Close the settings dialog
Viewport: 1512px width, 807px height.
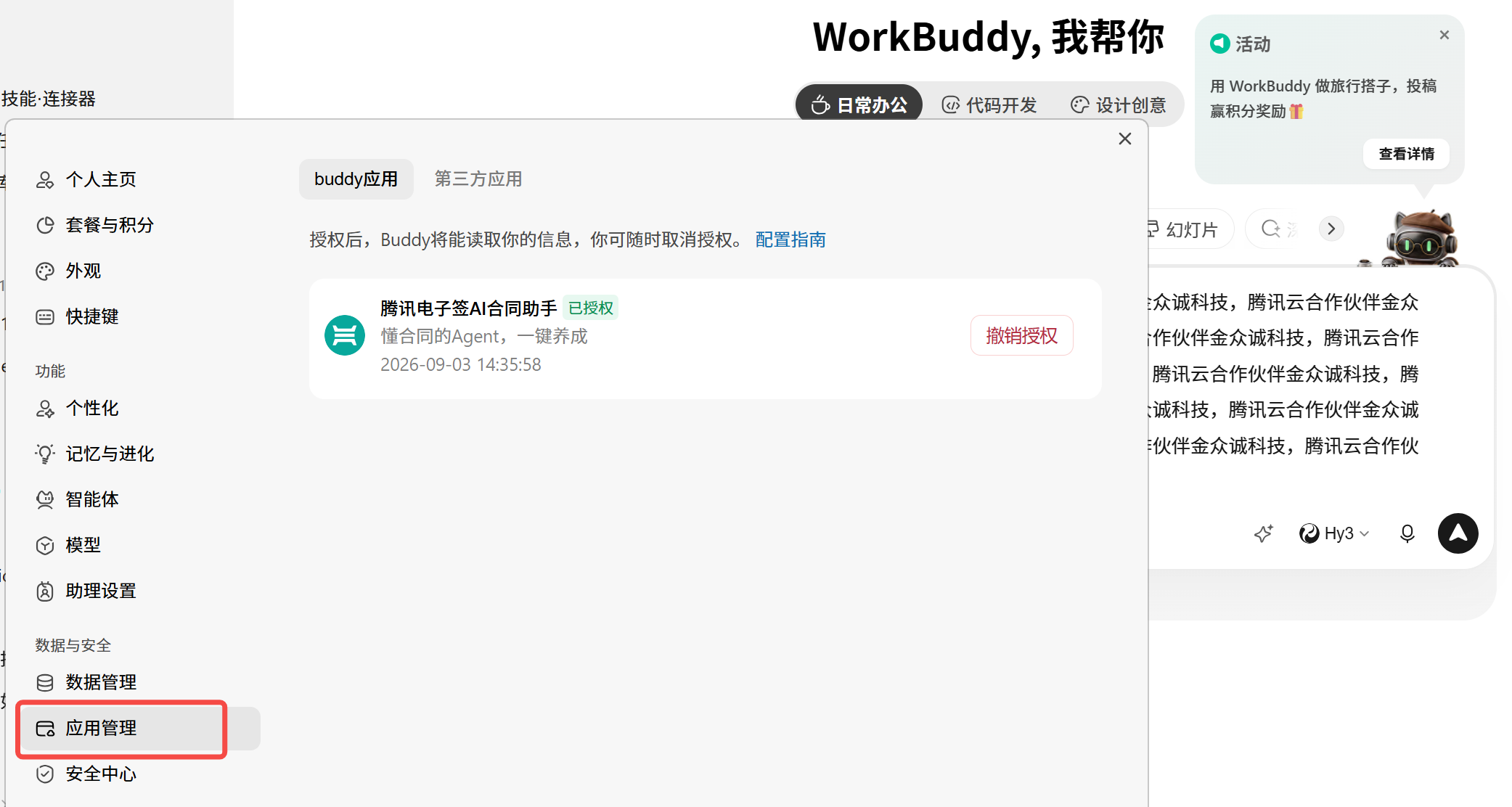1125,139
